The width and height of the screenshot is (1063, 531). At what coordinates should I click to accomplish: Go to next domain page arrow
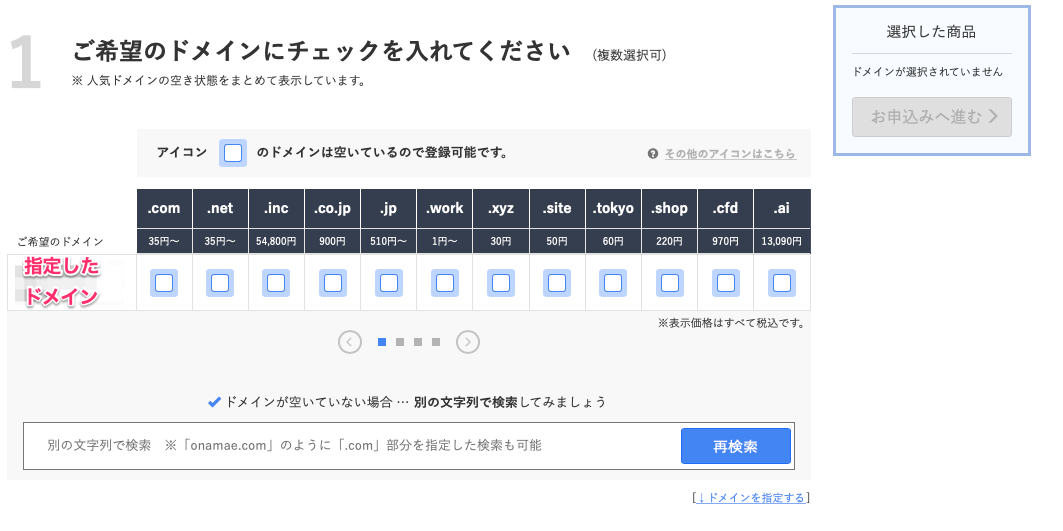pos(468,342)
